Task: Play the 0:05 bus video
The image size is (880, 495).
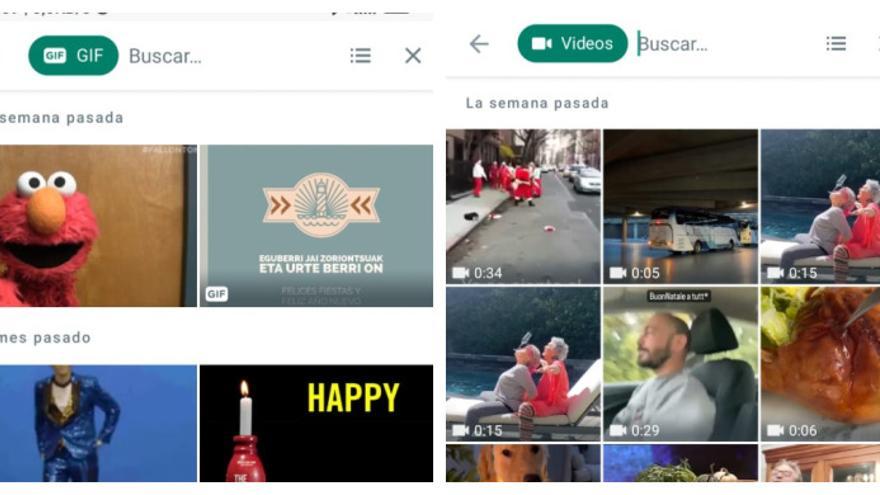Action: click(x=681, y=207)
